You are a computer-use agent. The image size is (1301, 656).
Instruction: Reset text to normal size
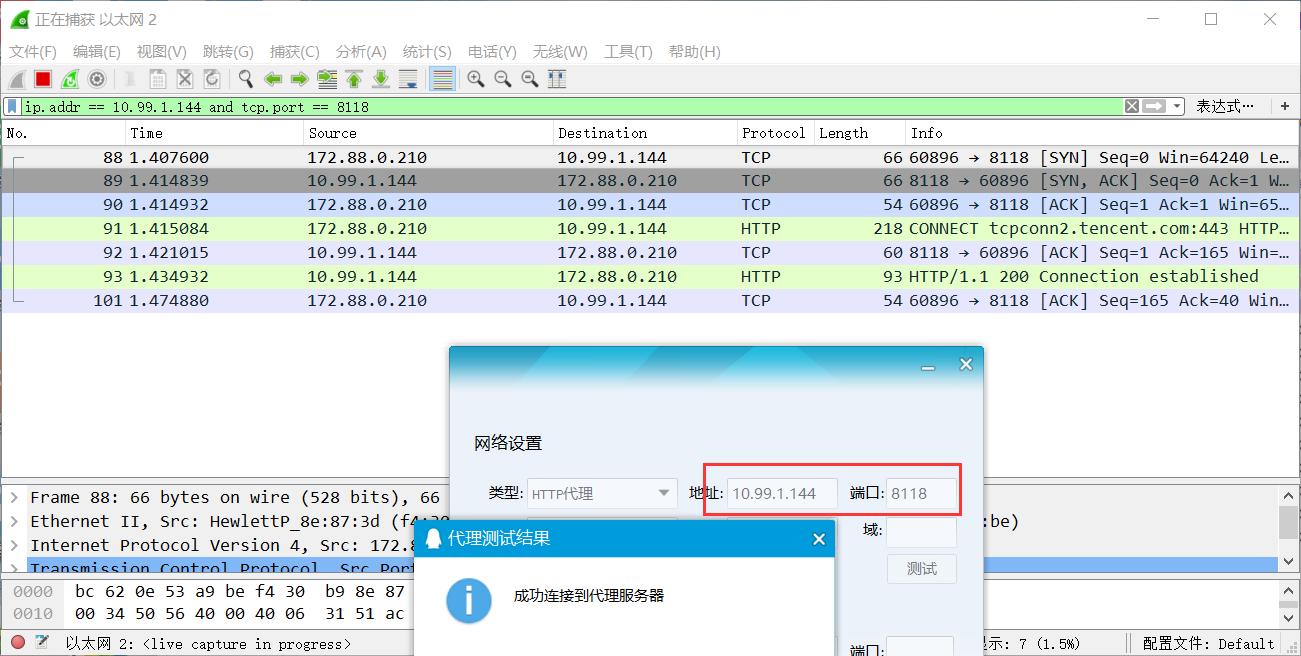point(530,79)
